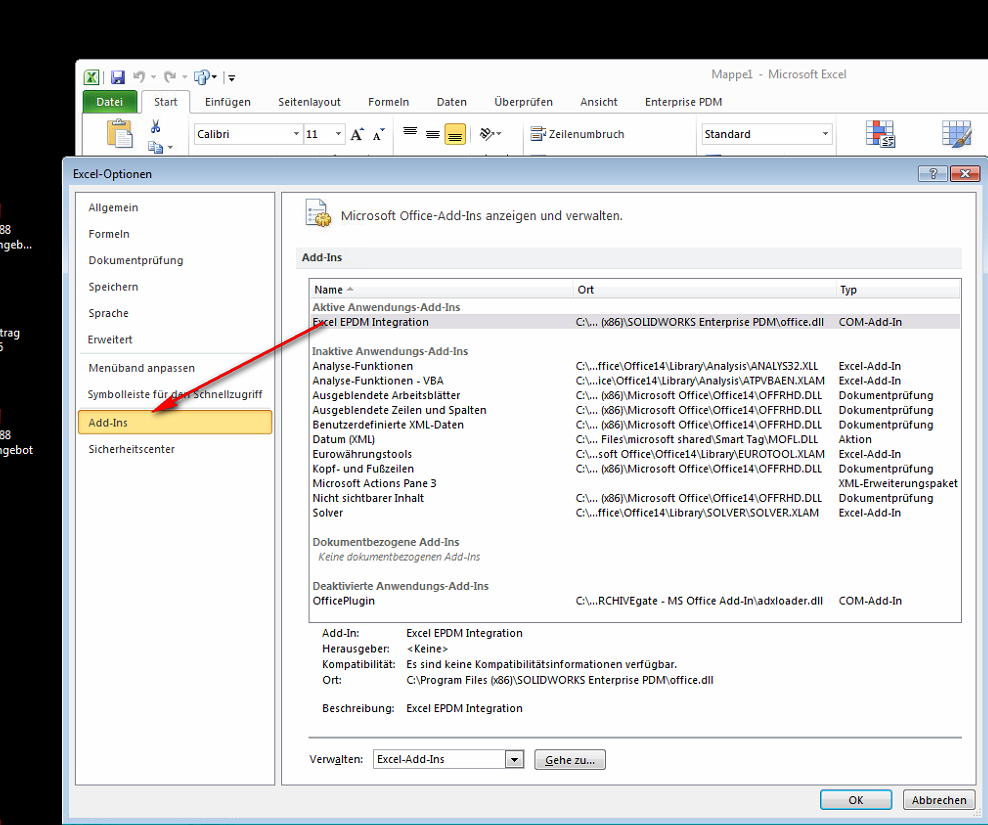Select Analyse-Funktionen add-in row
The width and height of the screenshot is (988, 825).
635,366
